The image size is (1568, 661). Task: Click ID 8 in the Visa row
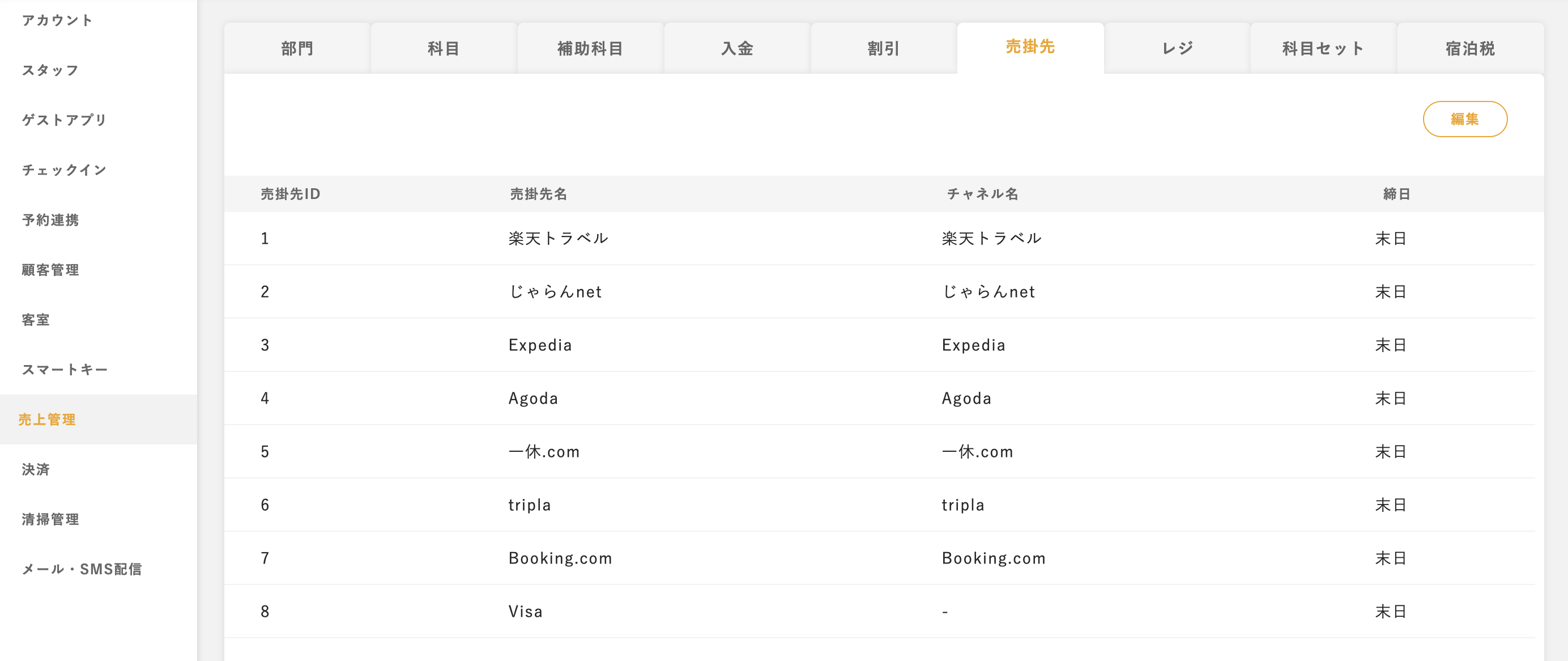point(265,612)
